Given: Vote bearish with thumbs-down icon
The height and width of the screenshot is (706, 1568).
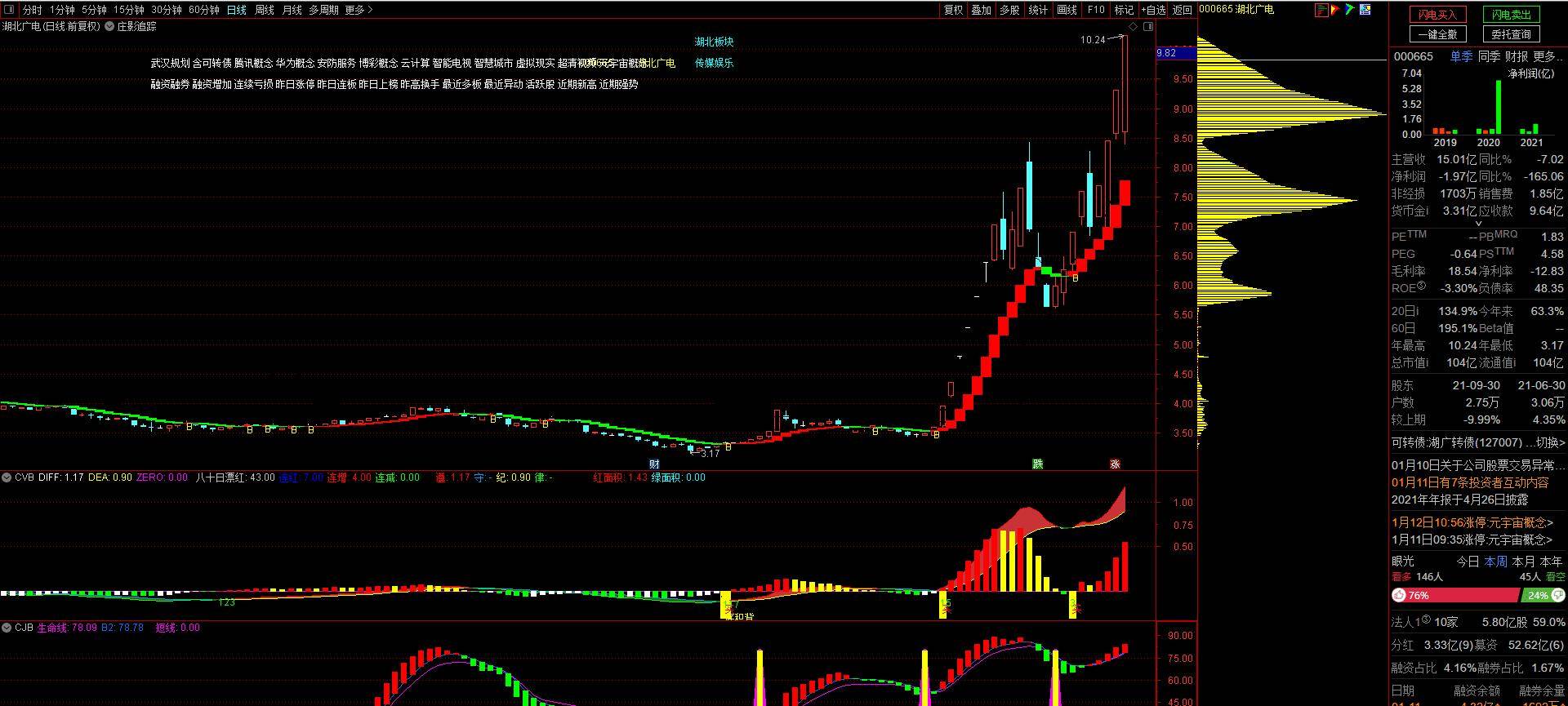Looking at the screenshot, I should (1559, 595).
